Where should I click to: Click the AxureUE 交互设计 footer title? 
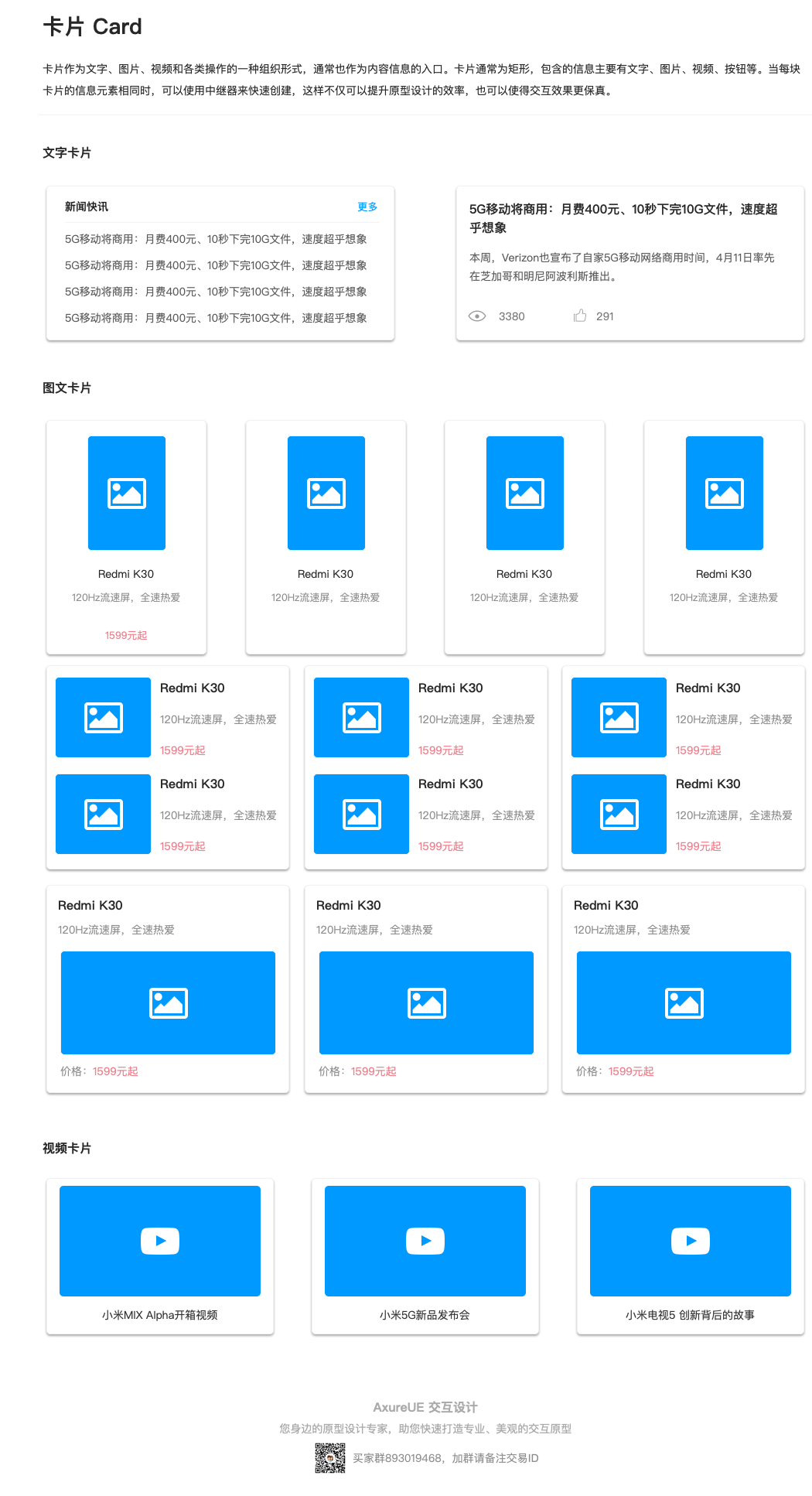point(425,1407)
